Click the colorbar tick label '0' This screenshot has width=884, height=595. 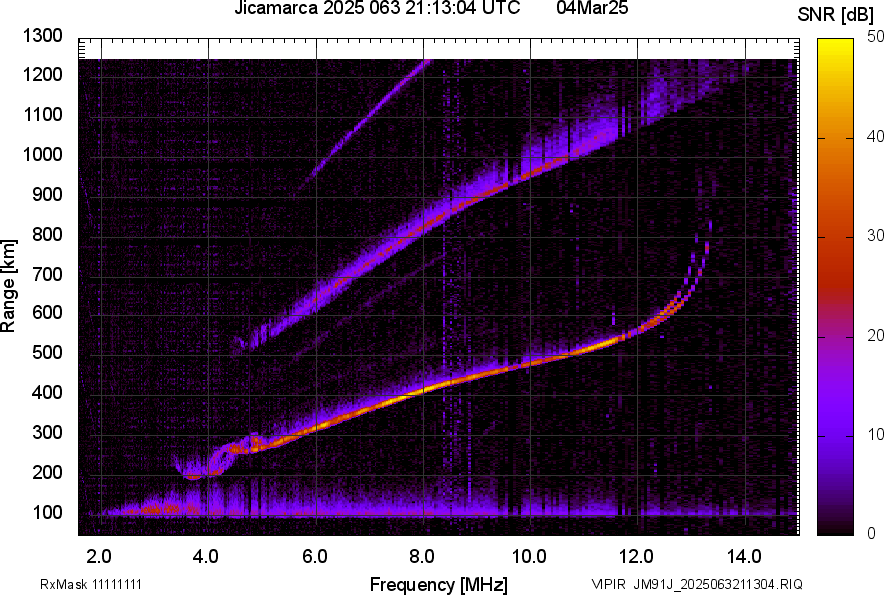pos(872,533)
